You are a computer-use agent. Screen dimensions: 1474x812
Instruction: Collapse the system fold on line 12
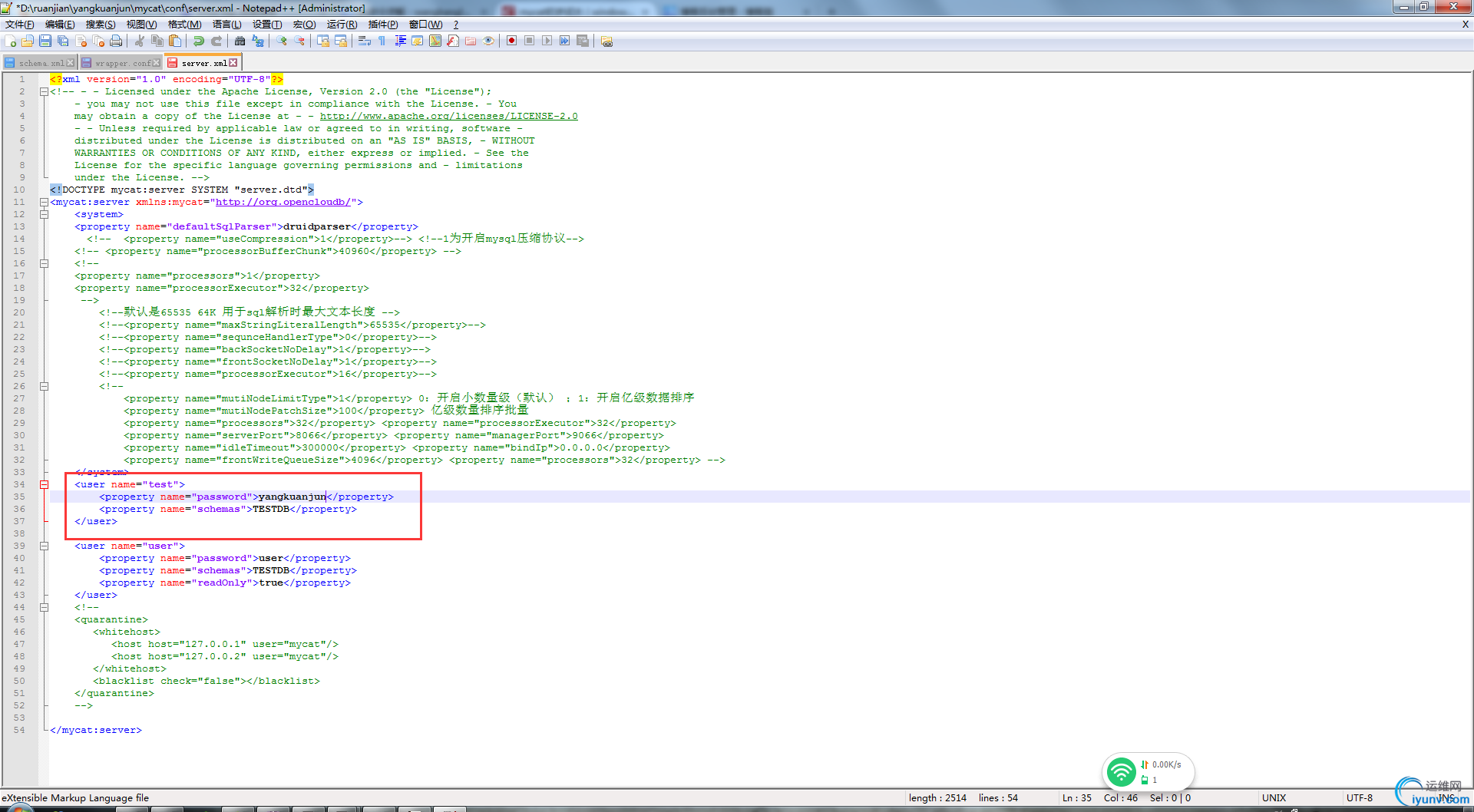point(44,214)
